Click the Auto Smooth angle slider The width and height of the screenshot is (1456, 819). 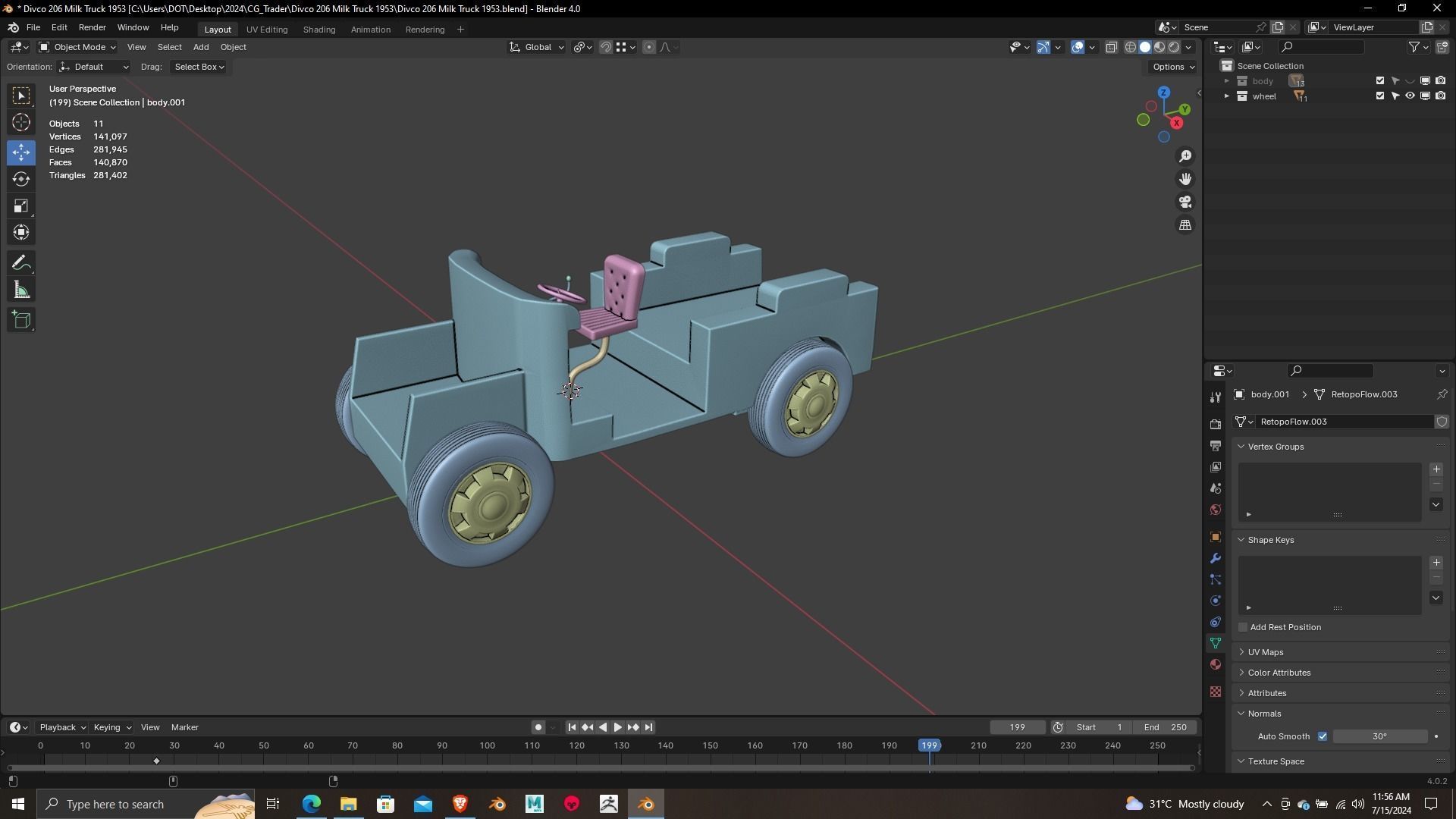1379,736
